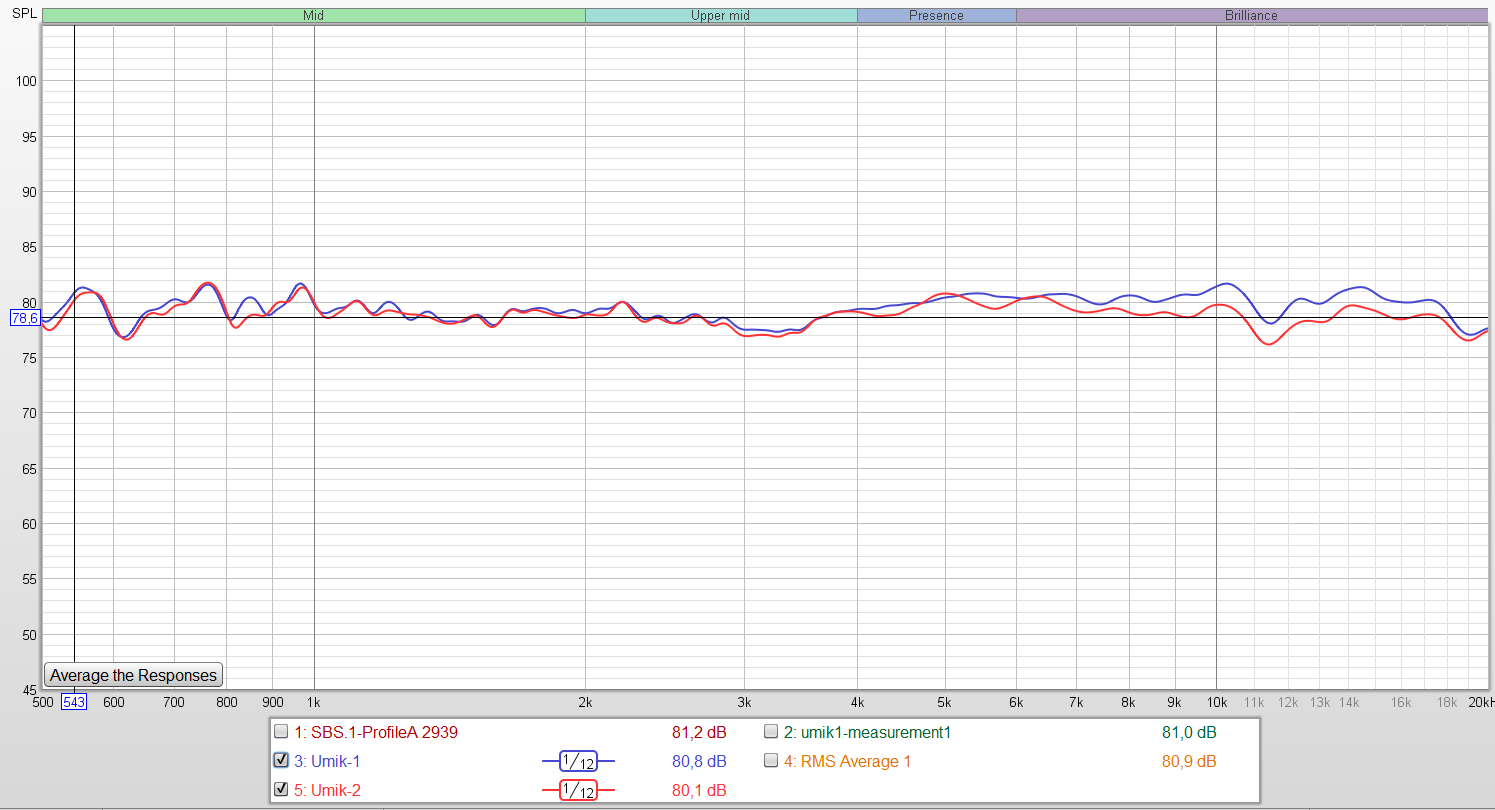Click the 78,6 cursor level readout
Screen dimensions: 1495x810
pos(24,318)
